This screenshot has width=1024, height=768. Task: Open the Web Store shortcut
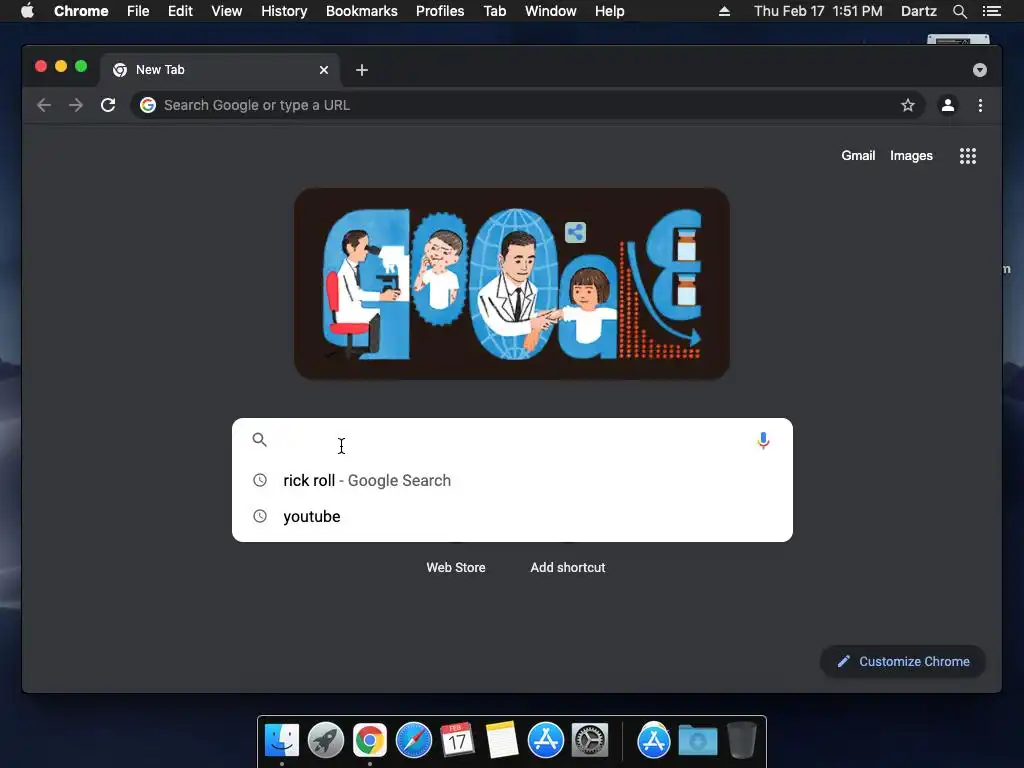pyautogui.click(x=456, y=568)
